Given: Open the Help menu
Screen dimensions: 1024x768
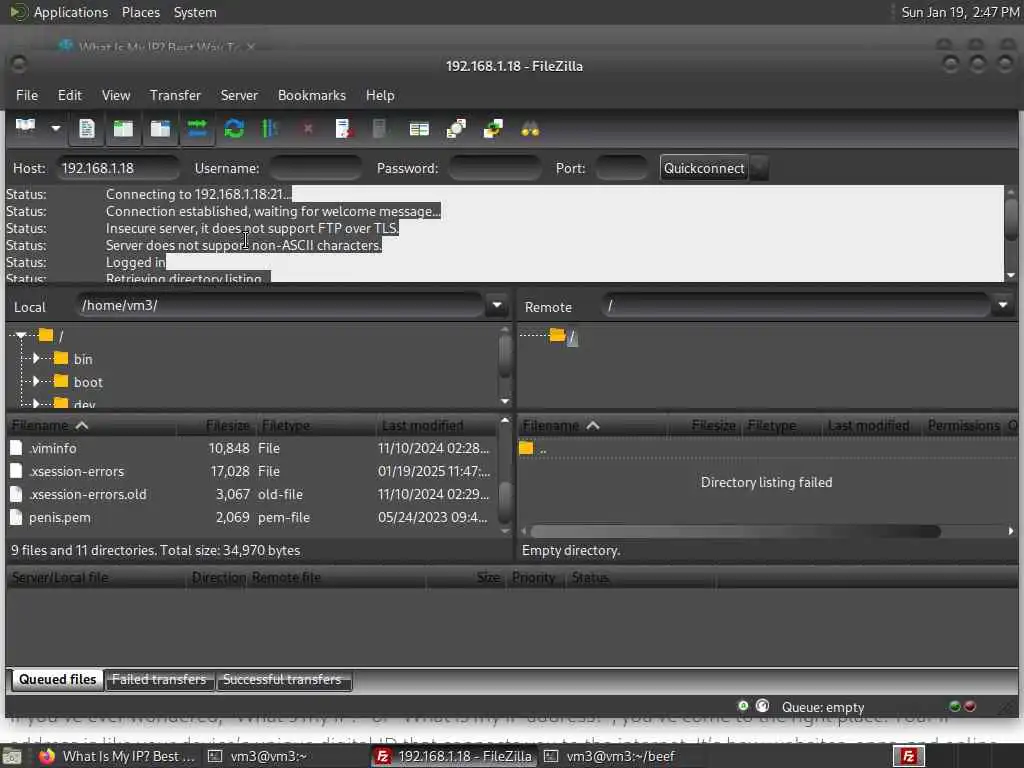Looking at the screenshot, I should [380, 95].
